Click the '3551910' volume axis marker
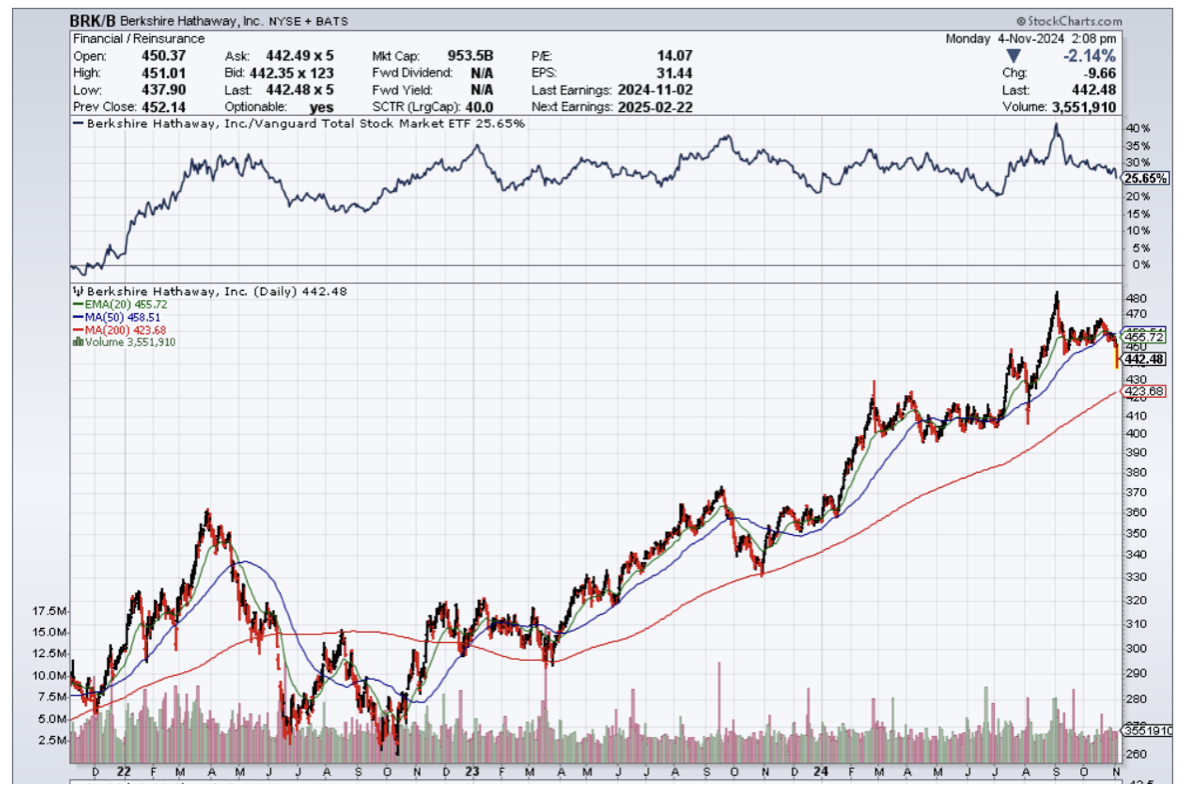The height and width of the screenshot is (798, 1188). (x=1147, y=731)
